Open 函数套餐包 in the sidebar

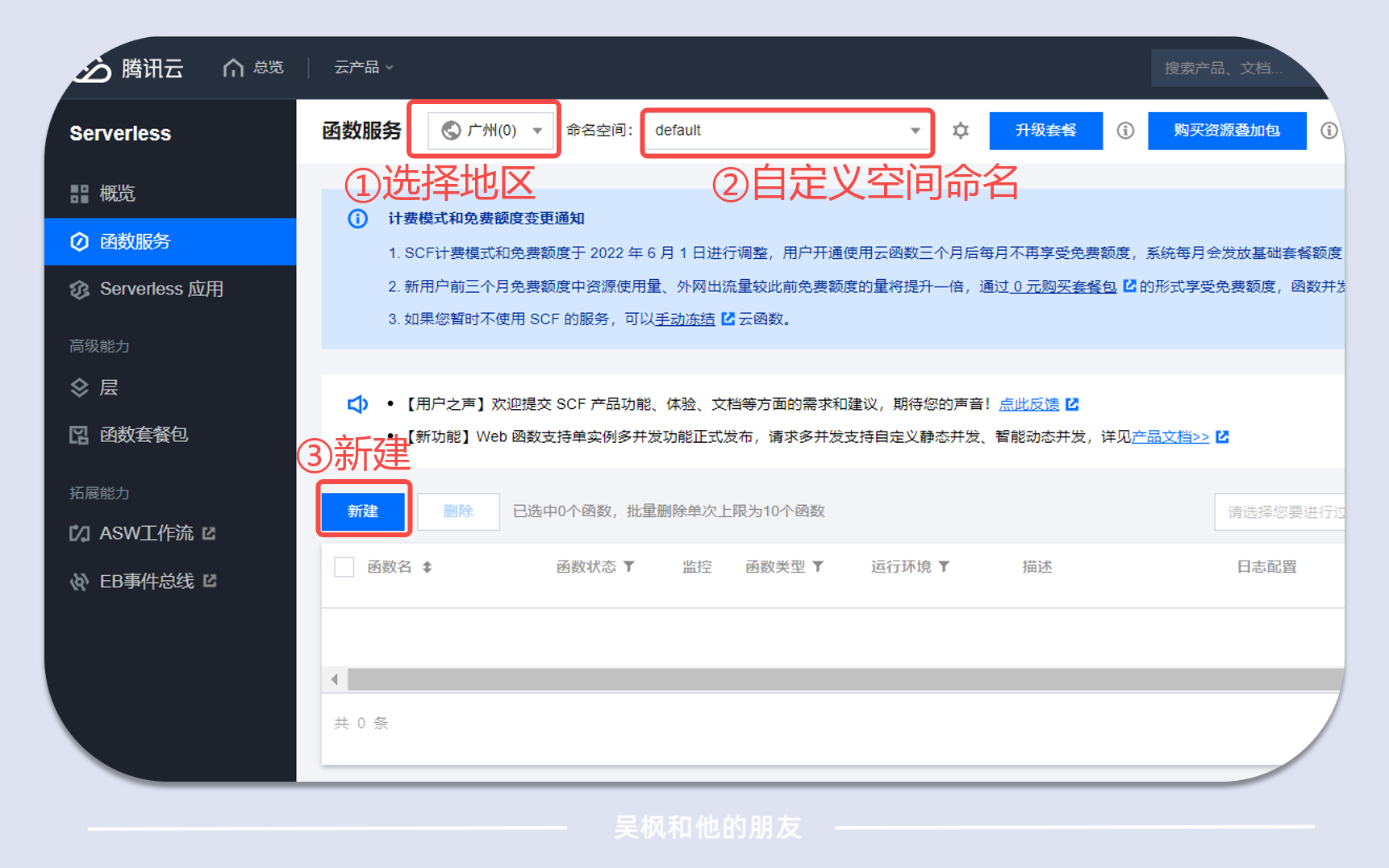(170, 435)
